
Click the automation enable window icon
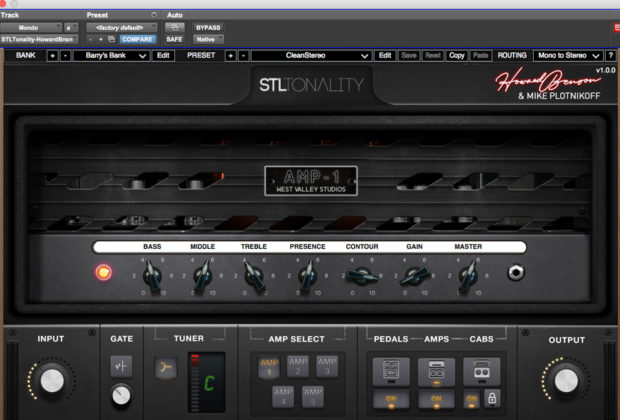coord(174,28)
